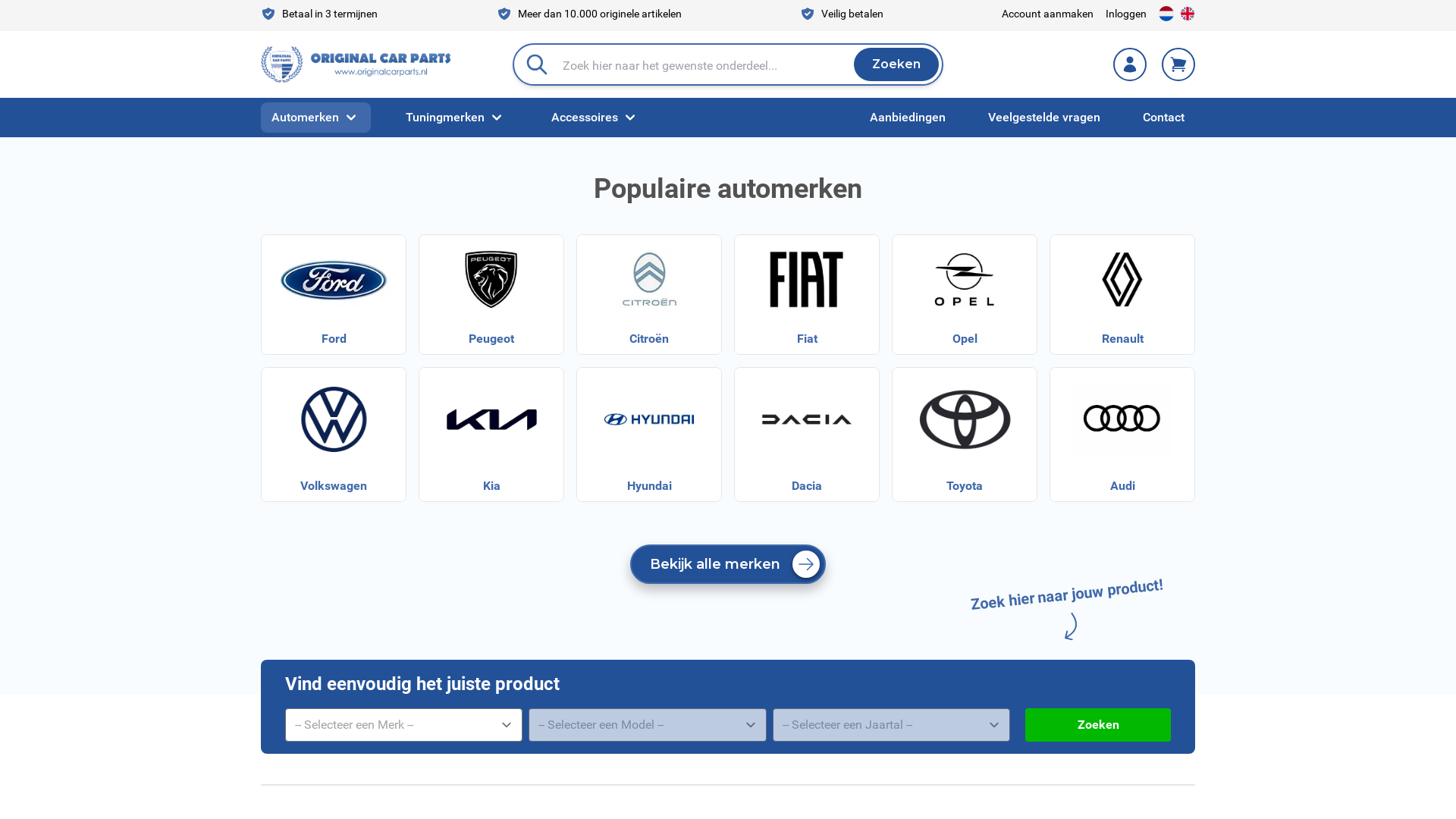This screenshot has height=819, width=1456.
Task: Click the Dacia logo
Action: click(x=807, y=419)
